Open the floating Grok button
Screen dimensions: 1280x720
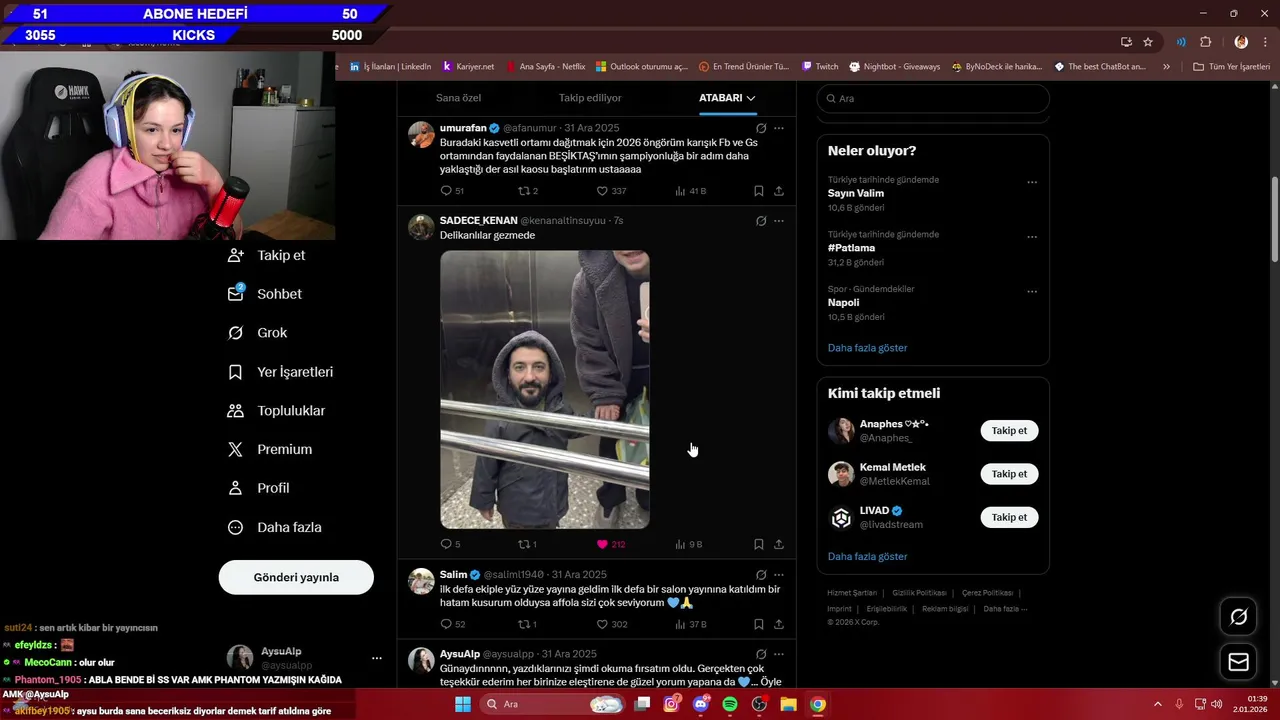1238,617
